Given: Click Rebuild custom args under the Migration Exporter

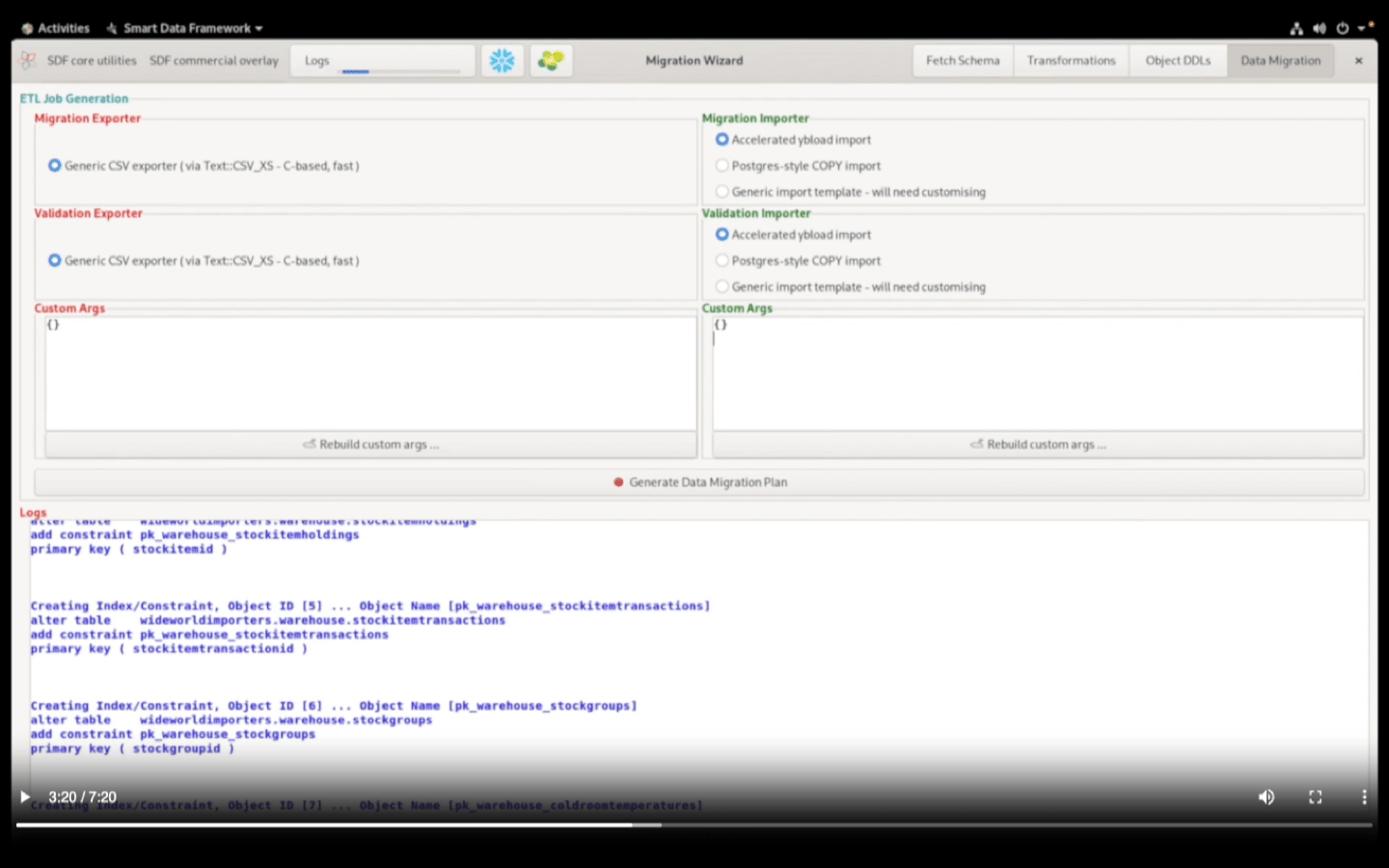Looking at the screenshot, I should [x=370, y=444].
